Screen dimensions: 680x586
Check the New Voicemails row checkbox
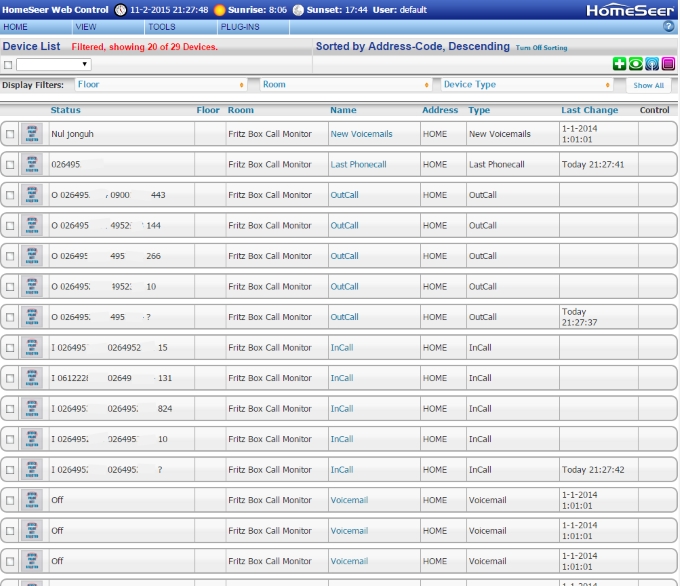click(x=10, y=134)
